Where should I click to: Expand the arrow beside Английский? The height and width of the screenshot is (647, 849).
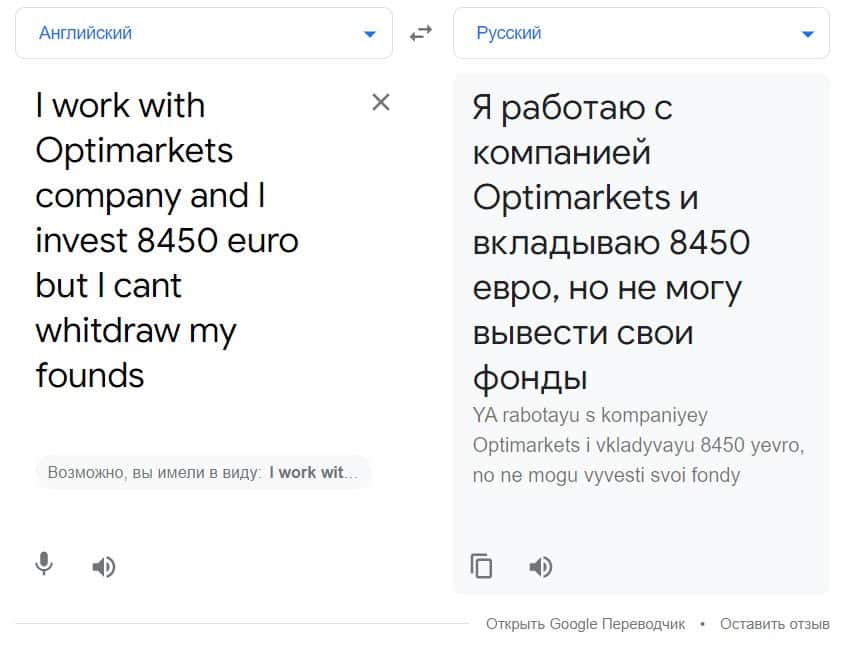point(370,35)
